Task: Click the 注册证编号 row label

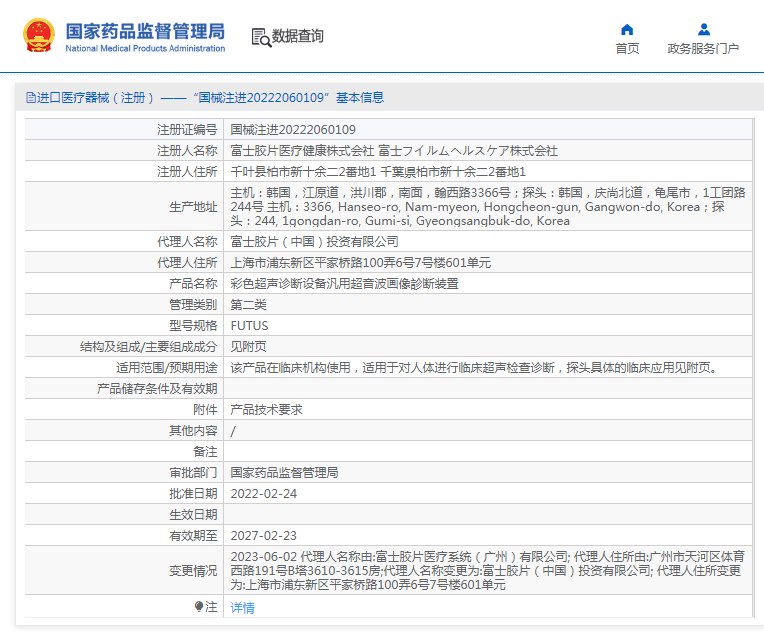Action: click(x=187, y=130)
